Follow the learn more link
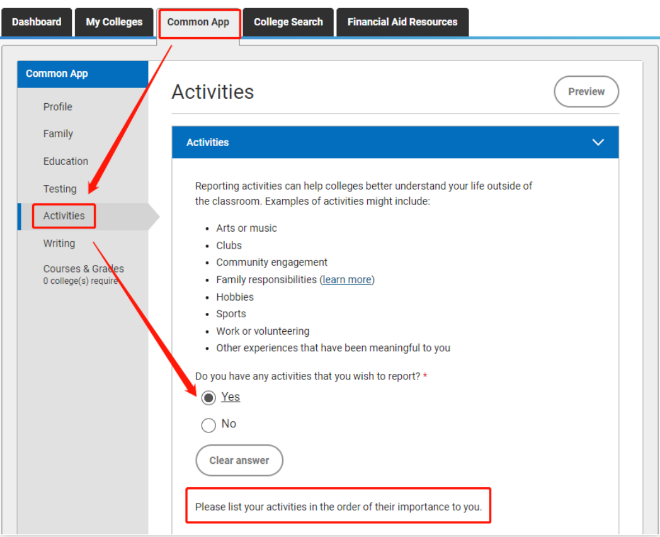The height and width of the screenshot is (537, 660). pos(347,280)
